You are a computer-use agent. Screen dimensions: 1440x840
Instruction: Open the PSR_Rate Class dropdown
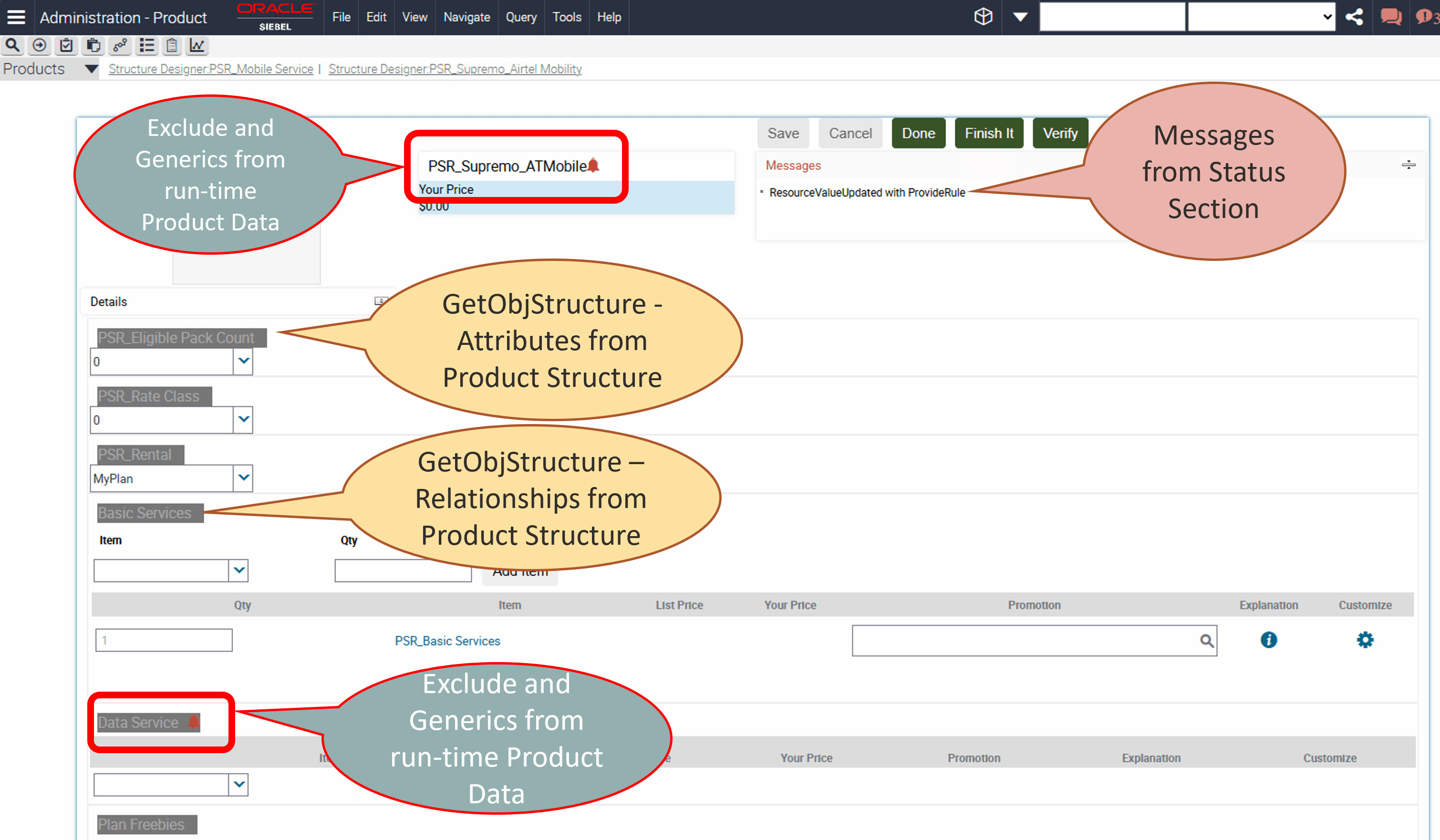[x=243, y=419]
